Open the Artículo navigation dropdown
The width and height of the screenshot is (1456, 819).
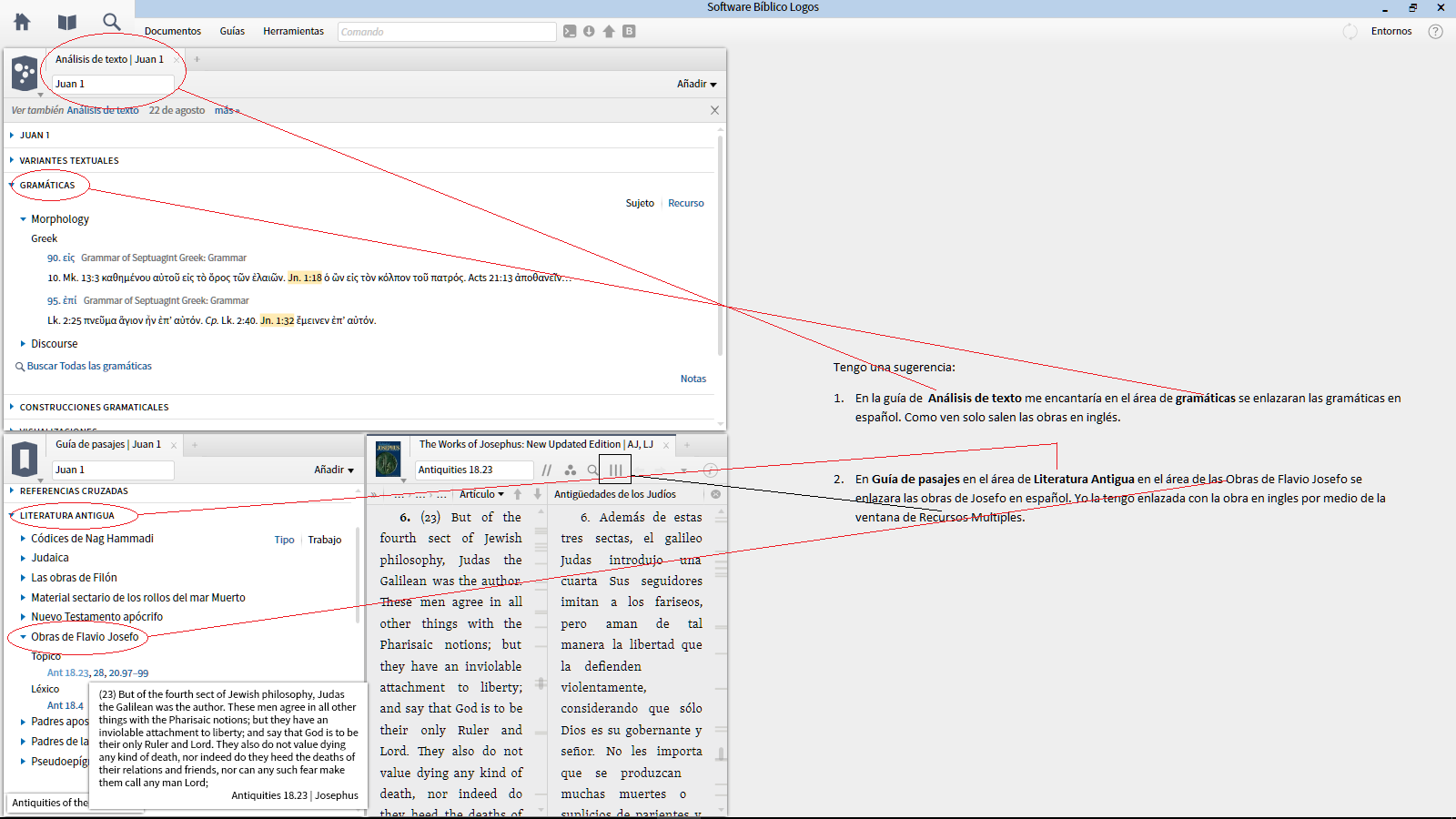point(481,494)
